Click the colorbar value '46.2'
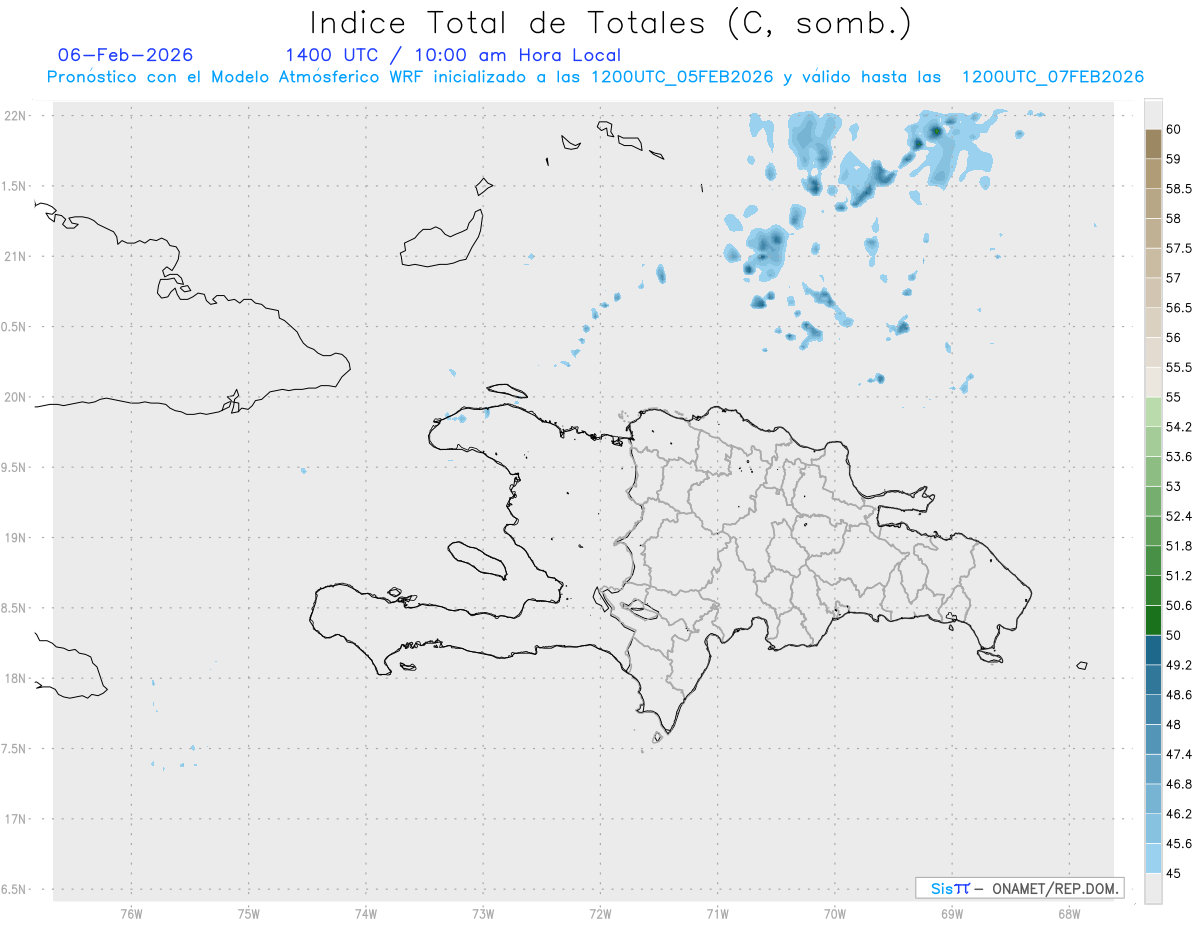Viewport: 1200px width, 927px height. tap(1179, 814)
